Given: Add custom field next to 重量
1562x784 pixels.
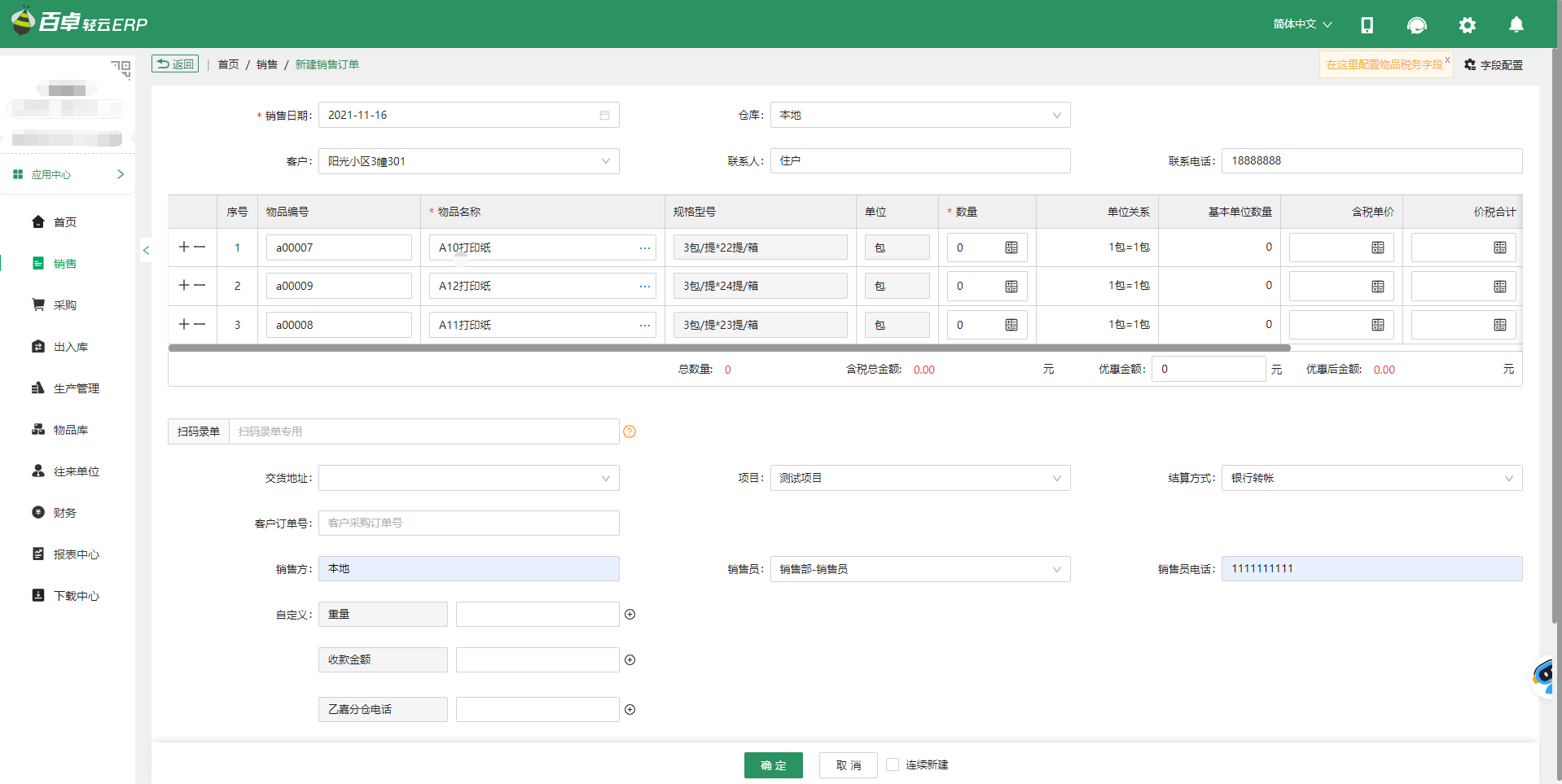Looking at the screenshot, I should 630,615.
